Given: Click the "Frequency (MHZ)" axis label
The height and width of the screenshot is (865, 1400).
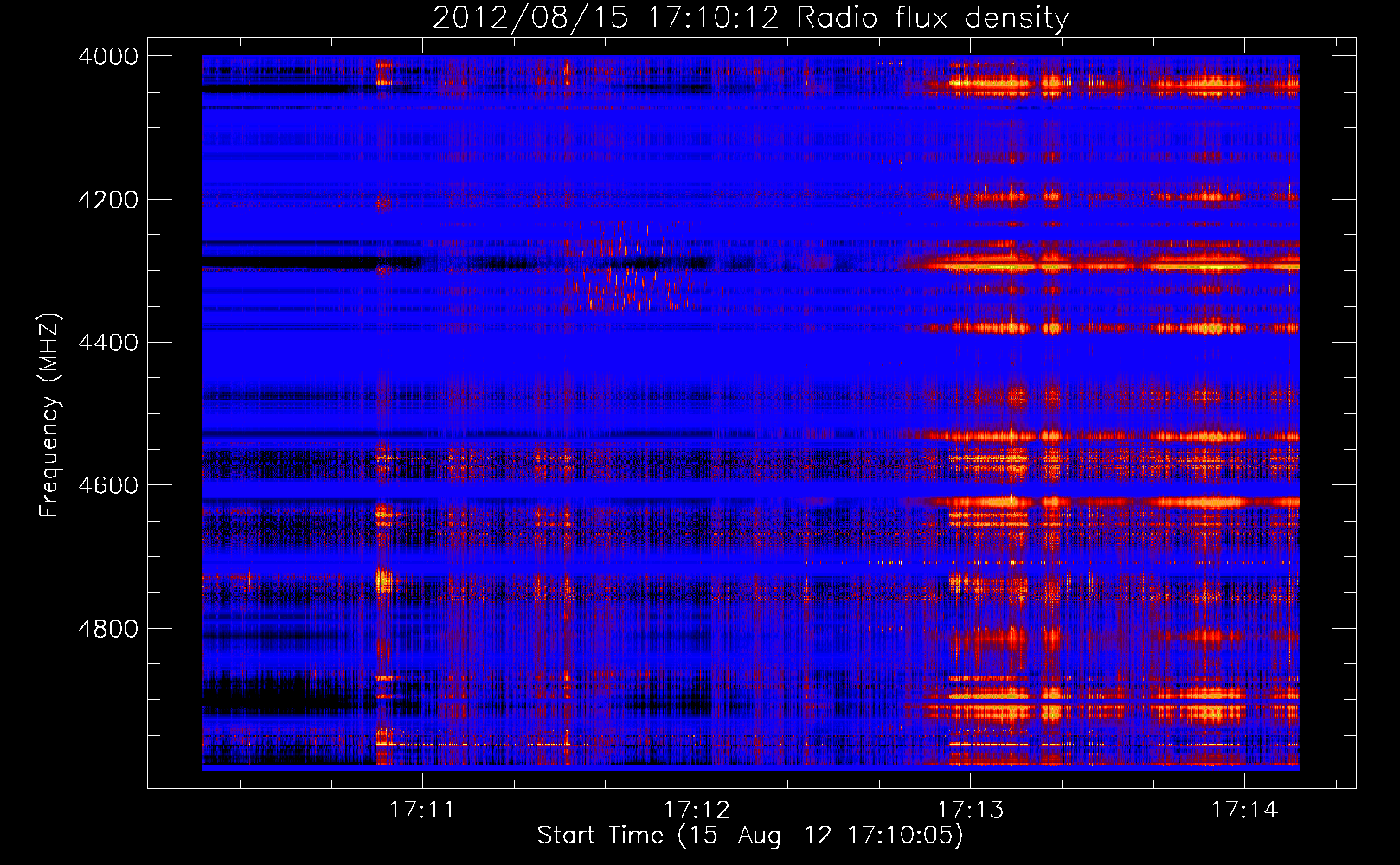Looking at the screenshot, I should [x=49, y=414].
